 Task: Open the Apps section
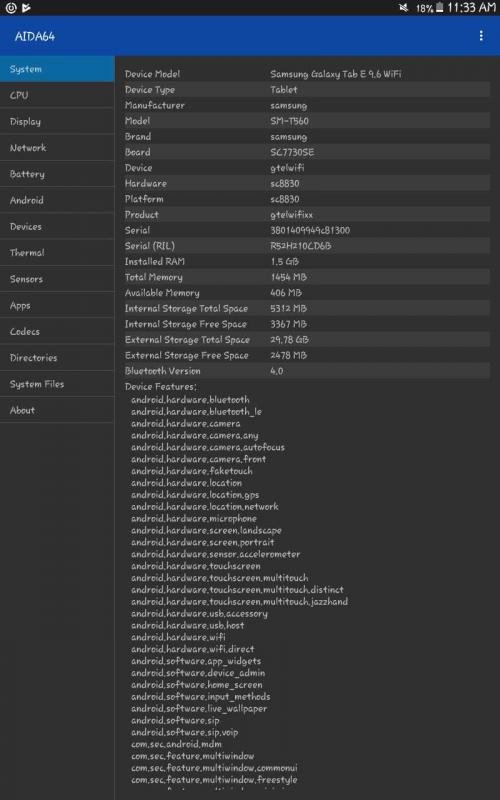[57, 306]
